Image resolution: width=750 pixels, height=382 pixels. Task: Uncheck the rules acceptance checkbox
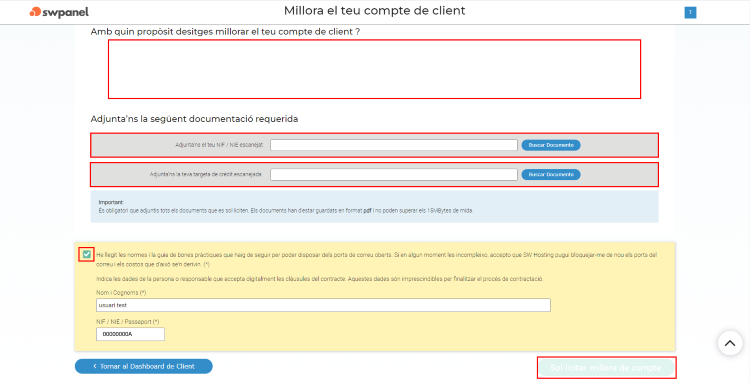point(87,254)
